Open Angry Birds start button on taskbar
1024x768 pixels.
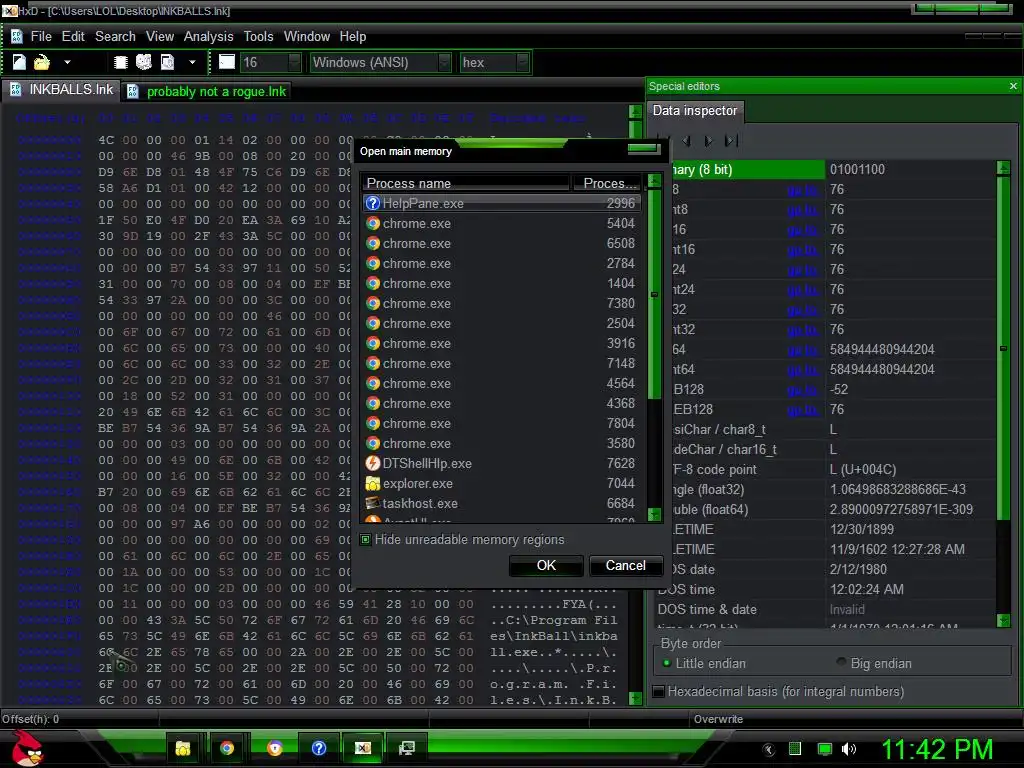pos(26,748)
